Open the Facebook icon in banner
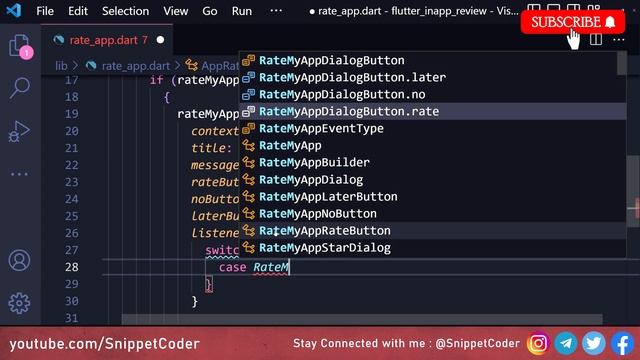 [622, 343]
